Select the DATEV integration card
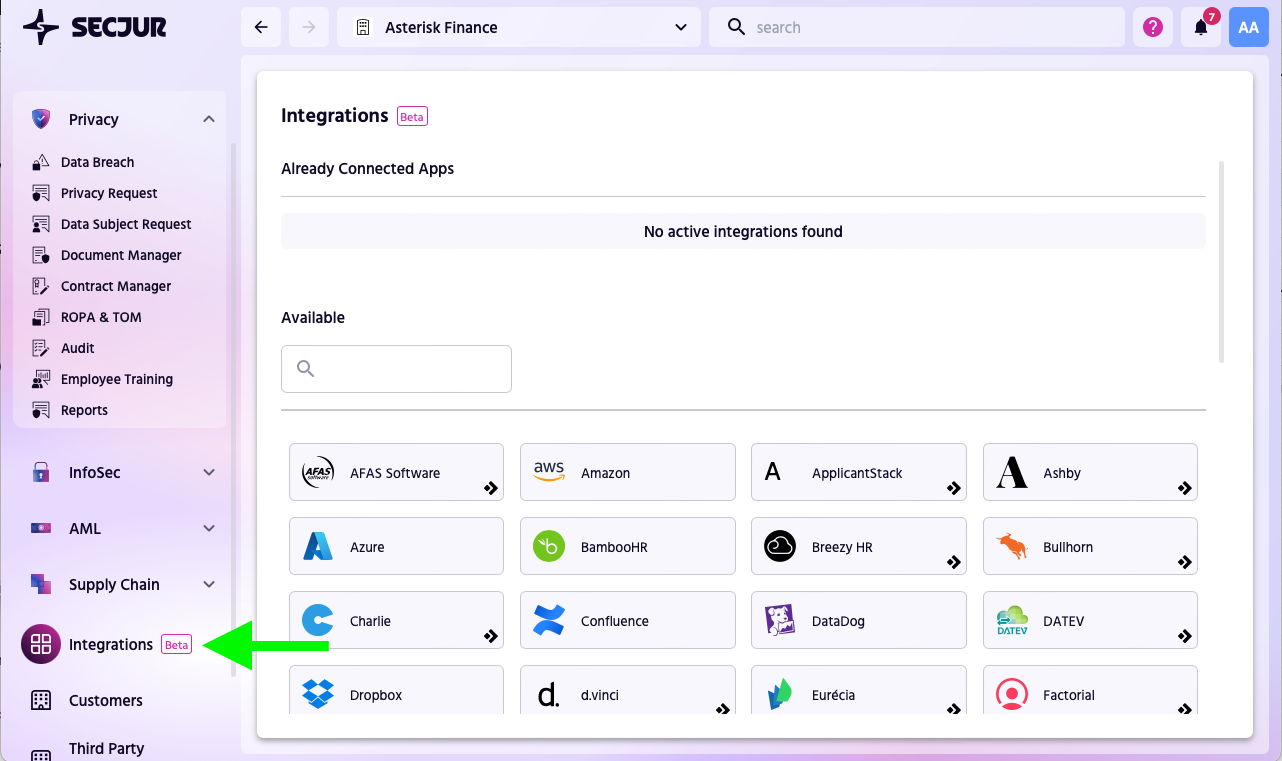The width and height of the screenshot is (1282, 761). point(1090,620)
